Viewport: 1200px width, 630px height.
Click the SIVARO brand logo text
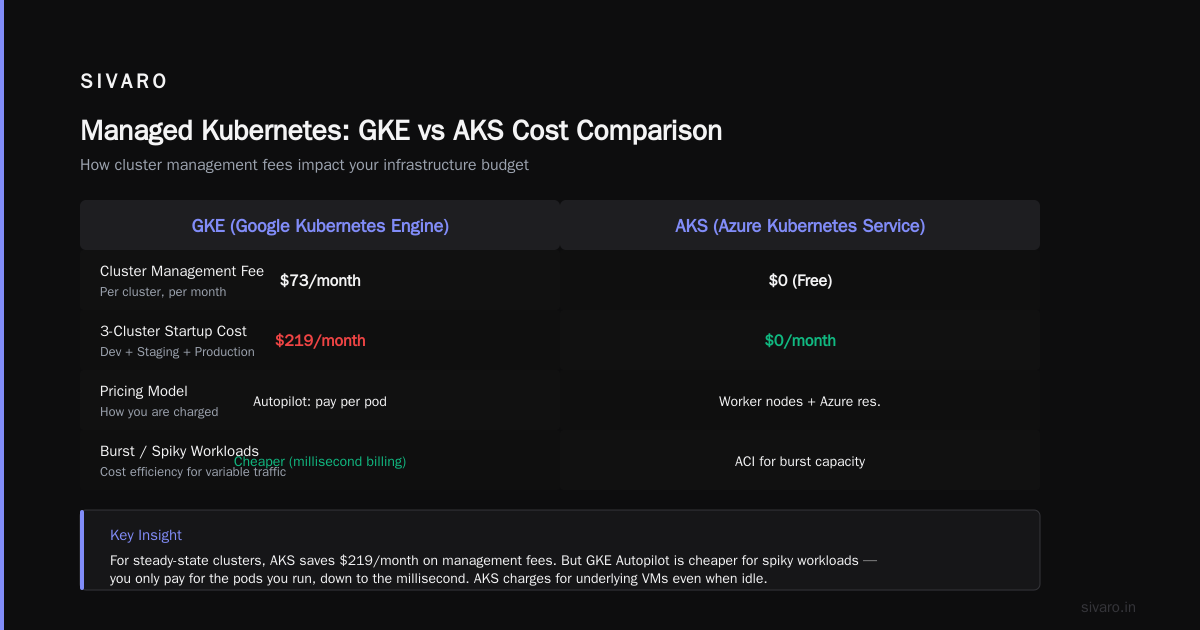pos(124,82)
